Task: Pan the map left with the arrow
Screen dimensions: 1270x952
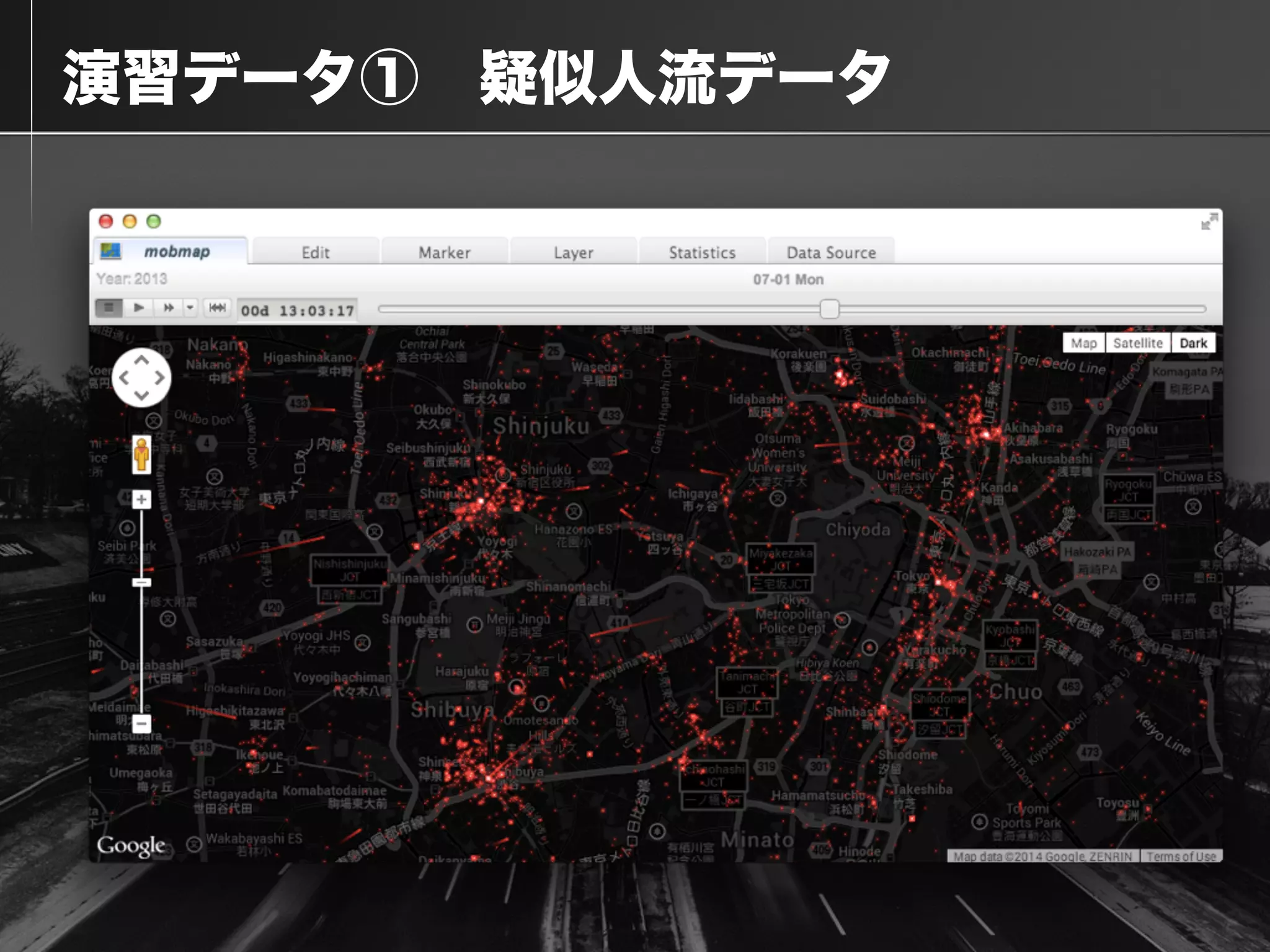Action: point(123,377)
